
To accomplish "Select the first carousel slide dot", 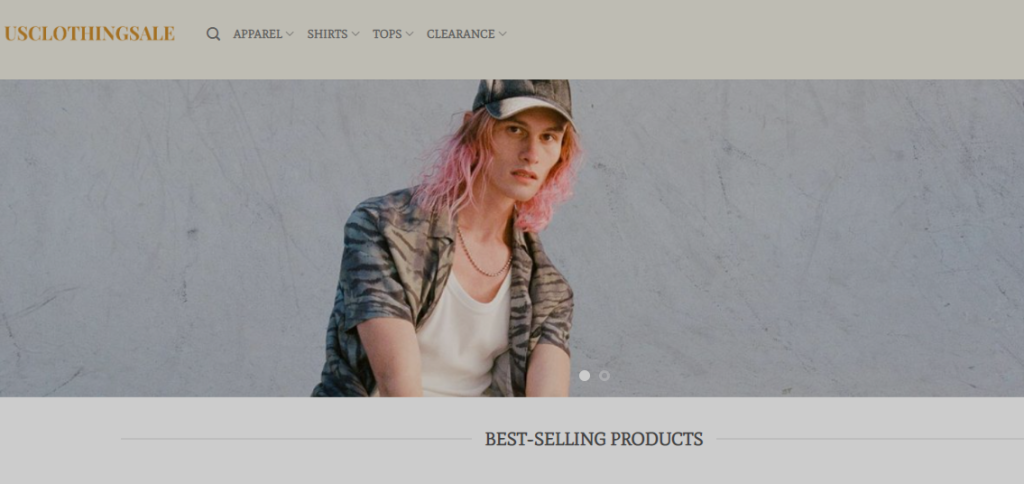I will point(584,376).
